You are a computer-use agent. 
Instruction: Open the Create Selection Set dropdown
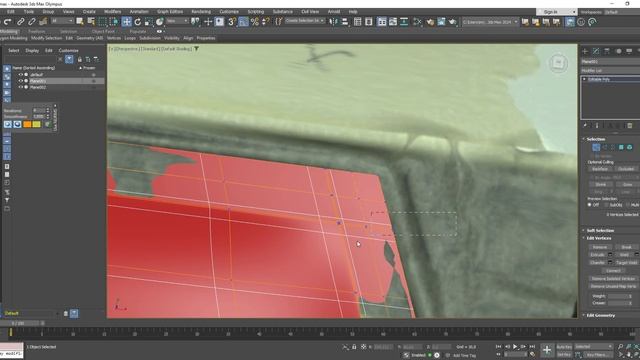point(304,21)
